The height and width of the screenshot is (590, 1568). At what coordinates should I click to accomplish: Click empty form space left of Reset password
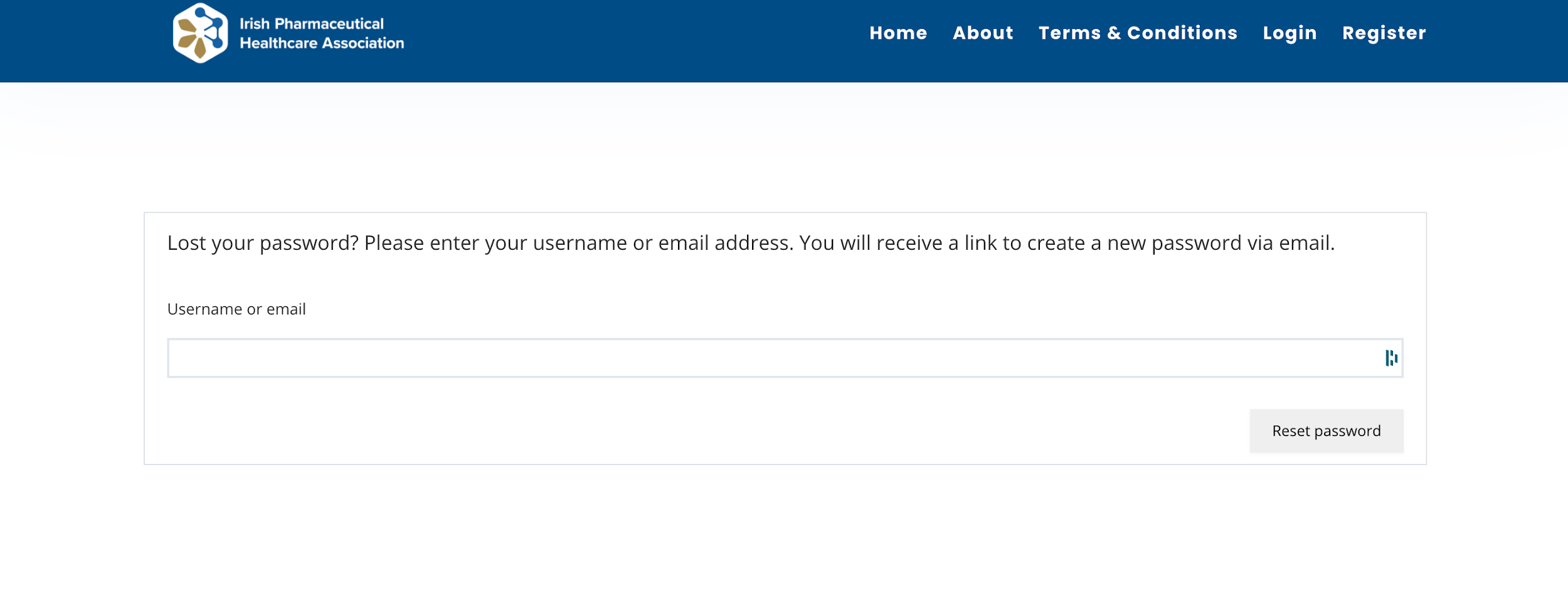pyautogui.click(x=690, y=431)
